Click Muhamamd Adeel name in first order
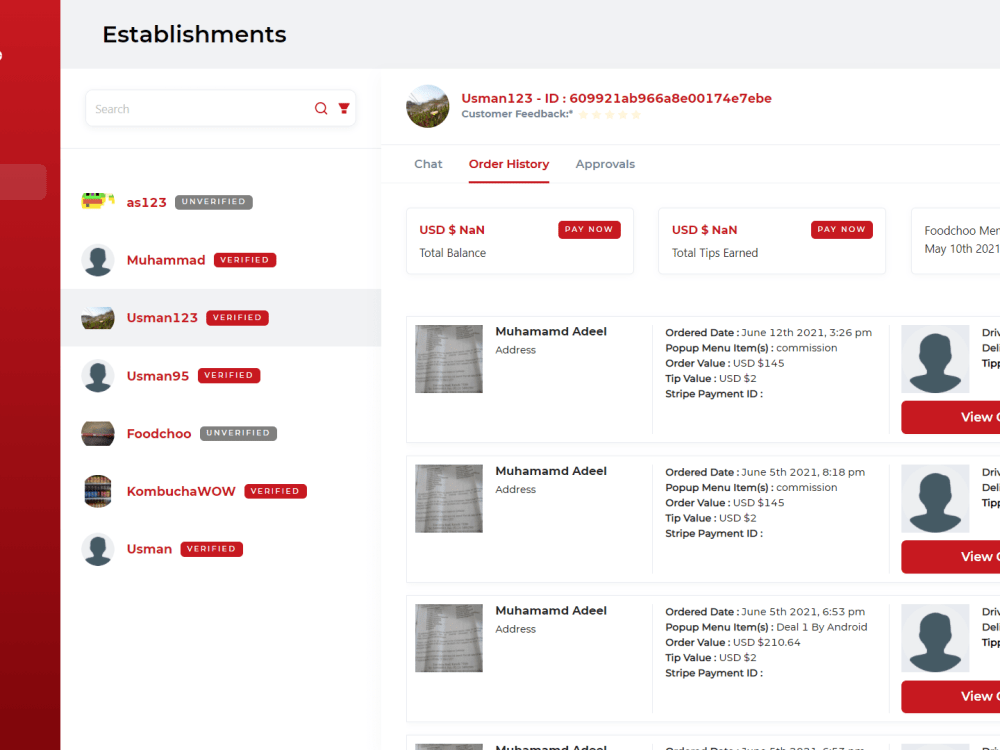1000x750 pixels. 551,331
